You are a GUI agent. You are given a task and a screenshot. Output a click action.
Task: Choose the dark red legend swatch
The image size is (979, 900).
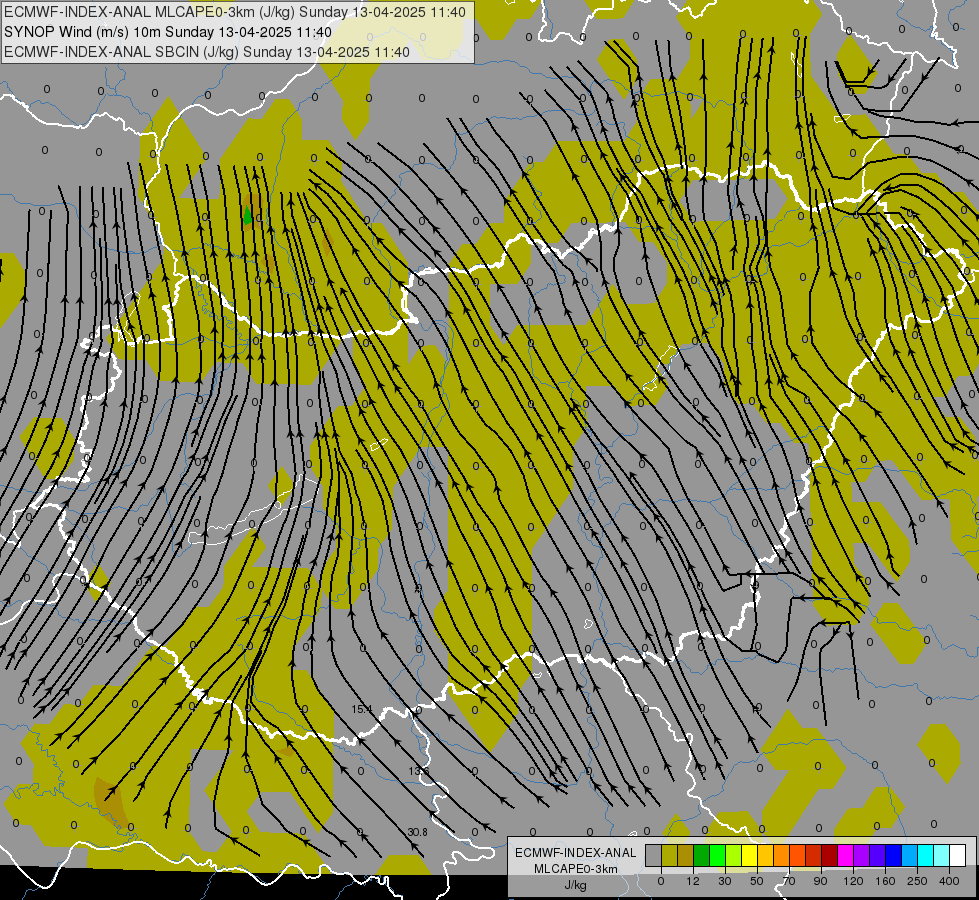[x=830, y=855]
